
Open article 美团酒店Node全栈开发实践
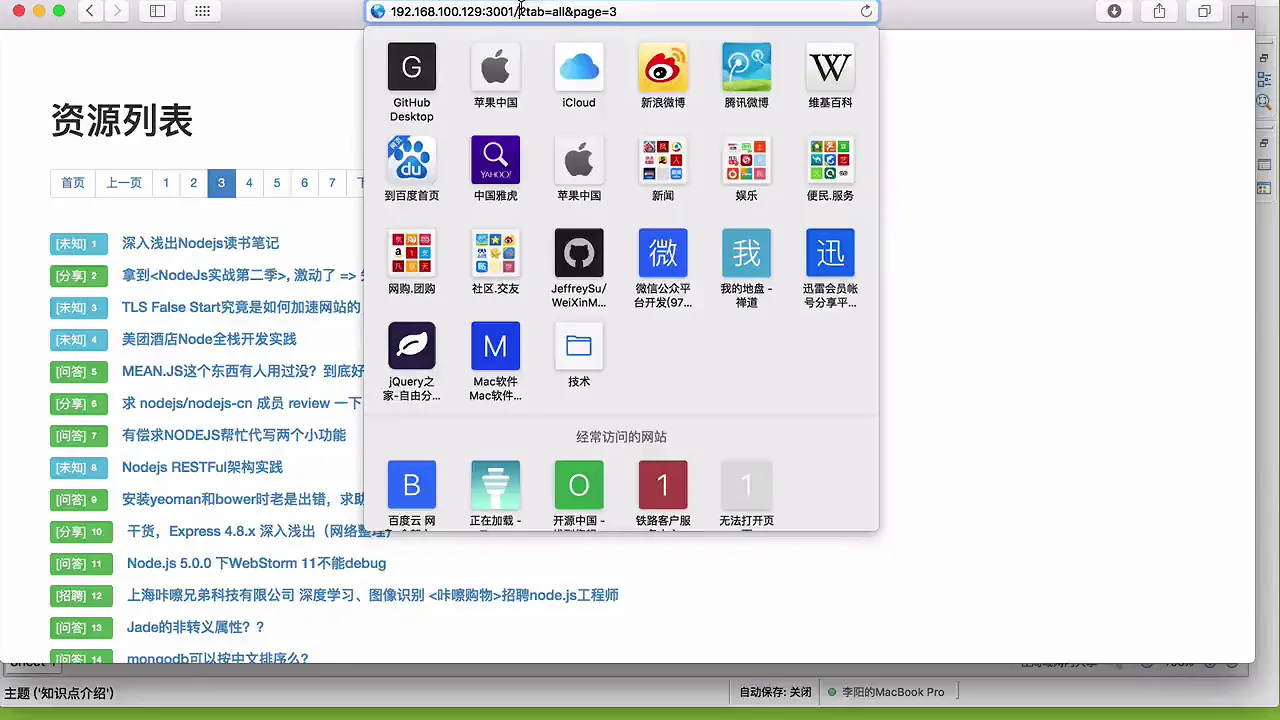209,339
